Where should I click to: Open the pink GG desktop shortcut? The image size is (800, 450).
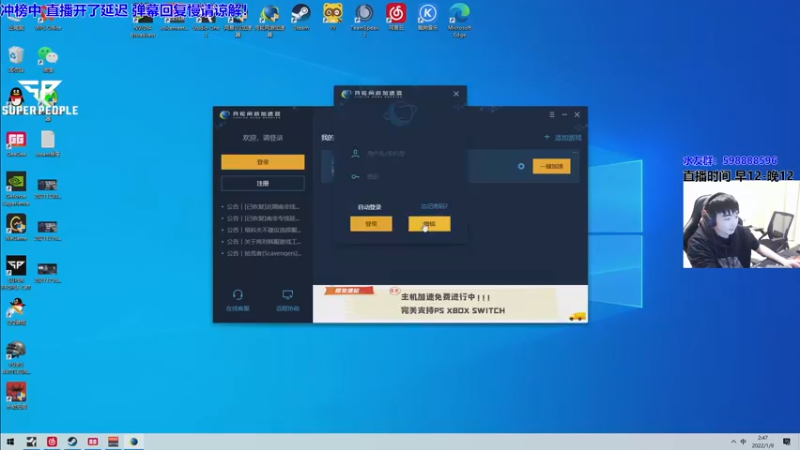tap(16, 144)
